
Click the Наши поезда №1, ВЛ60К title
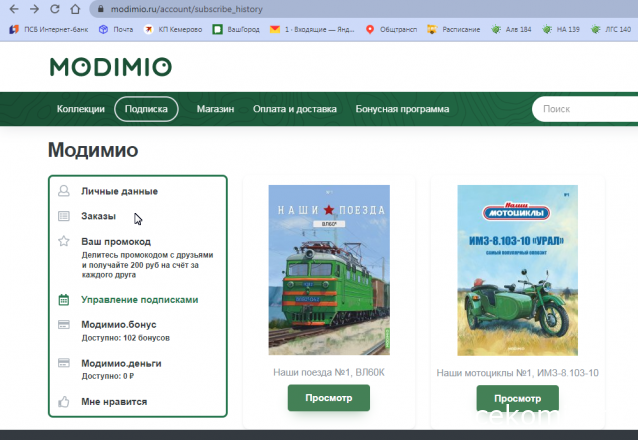pos(329,372)
